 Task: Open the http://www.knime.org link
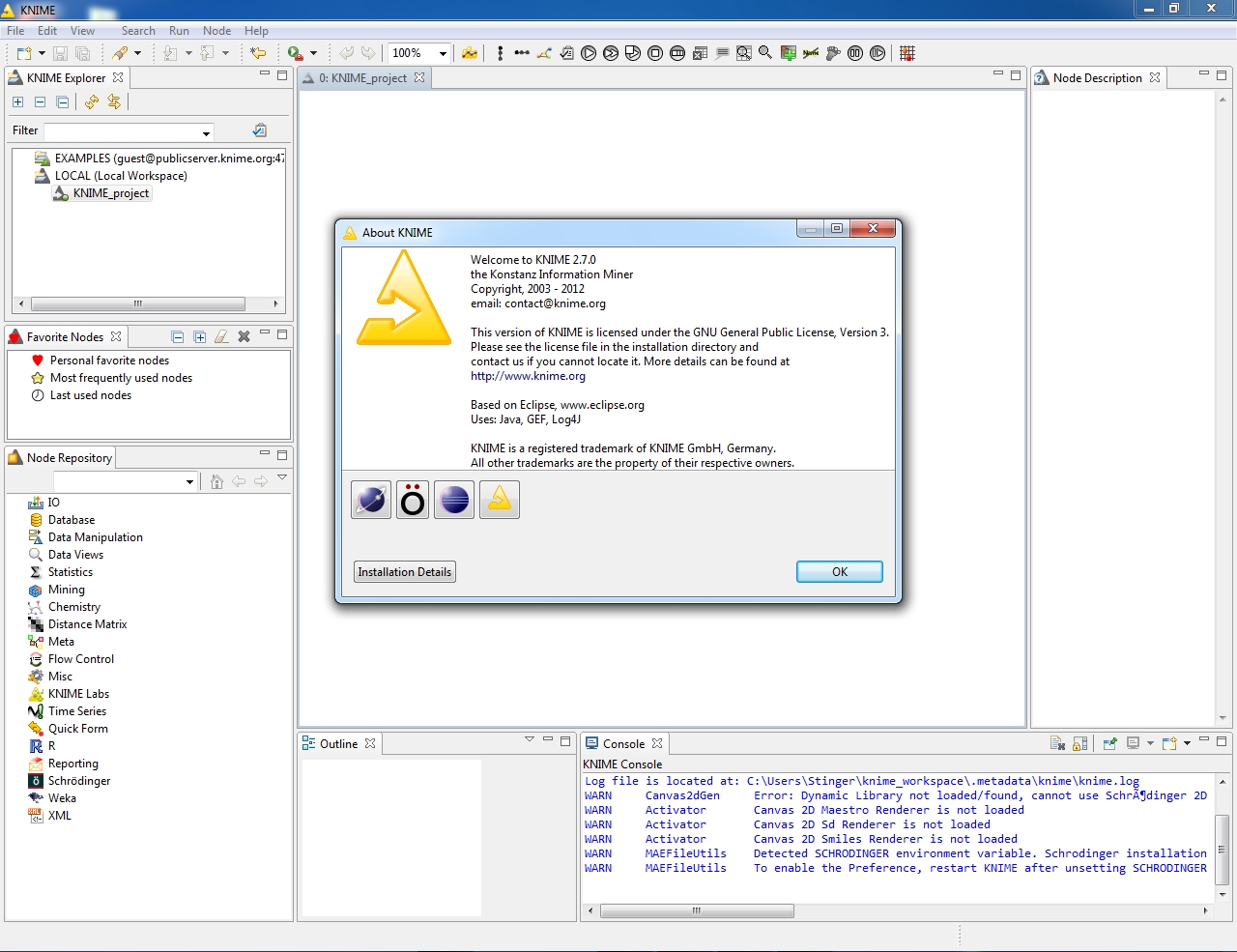tap(528, 376)
